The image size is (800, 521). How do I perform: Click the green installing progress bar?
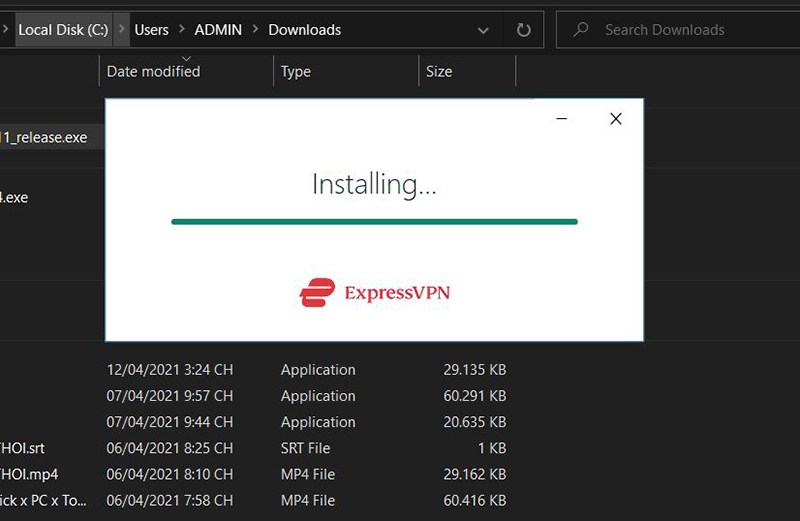pos(374,221)
